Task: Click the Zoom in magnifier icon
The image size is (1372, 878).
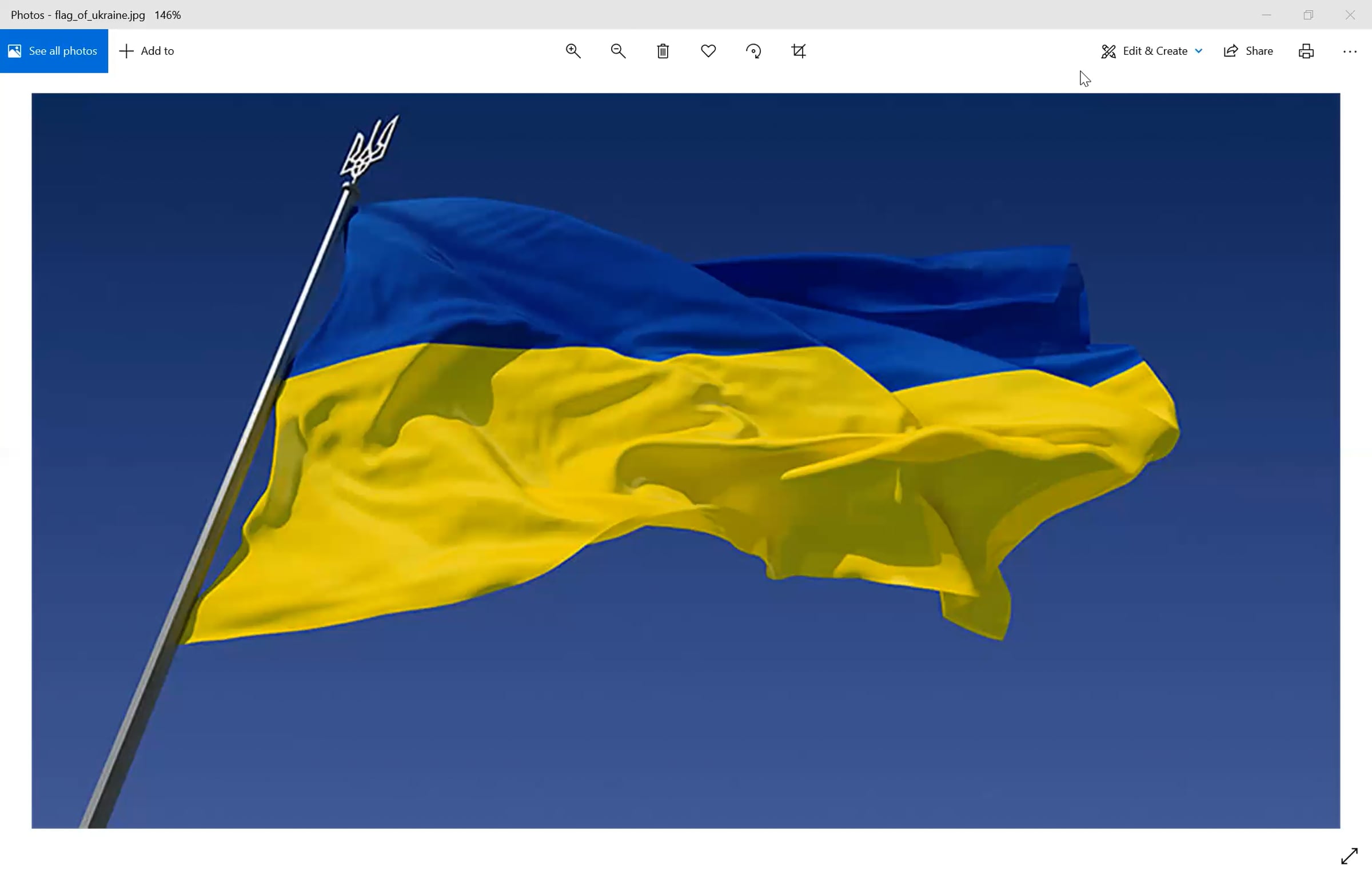Action: tap(573, 51)
